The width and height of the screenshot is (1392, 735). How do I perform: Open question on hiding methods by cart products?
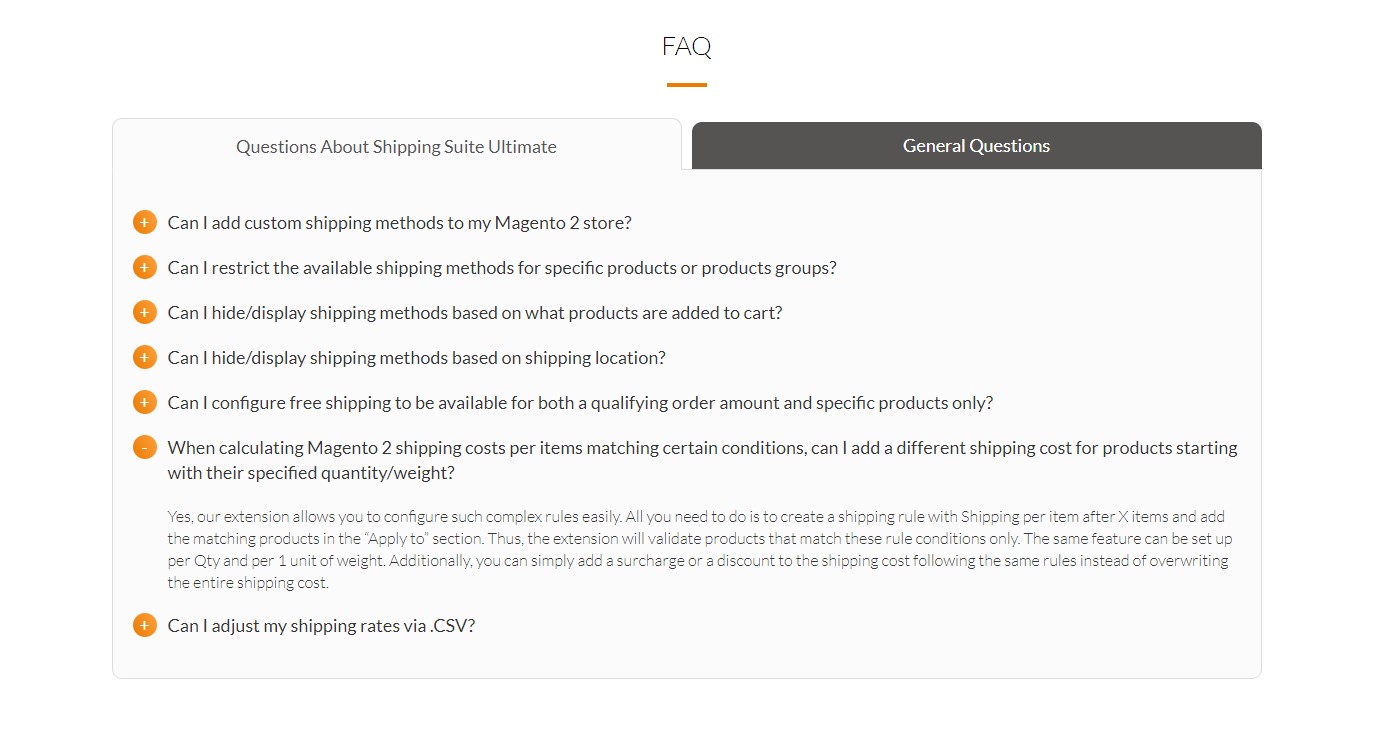tap(475, 313)
